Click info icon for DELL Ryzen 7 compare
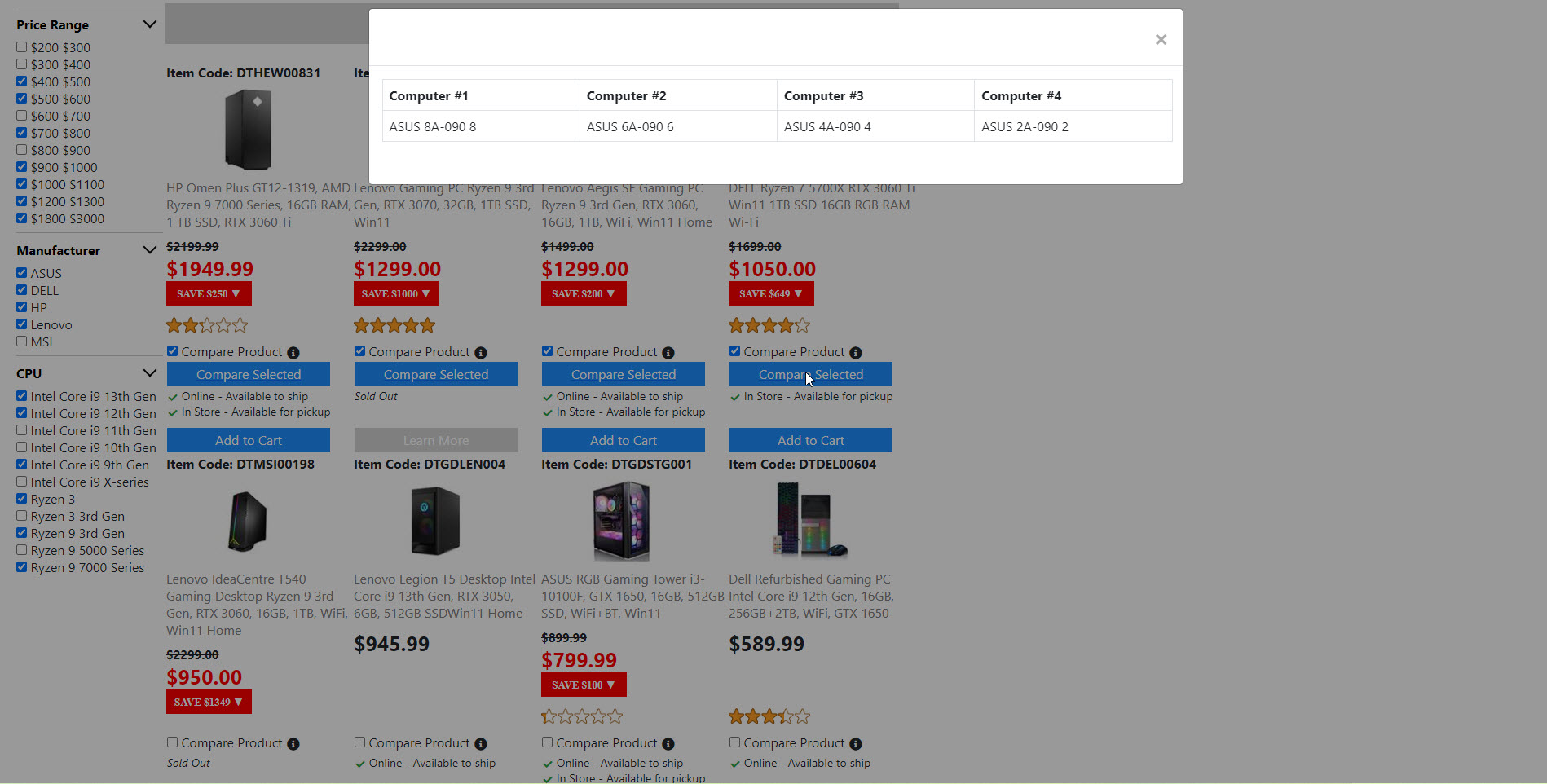 coord(856,353)
